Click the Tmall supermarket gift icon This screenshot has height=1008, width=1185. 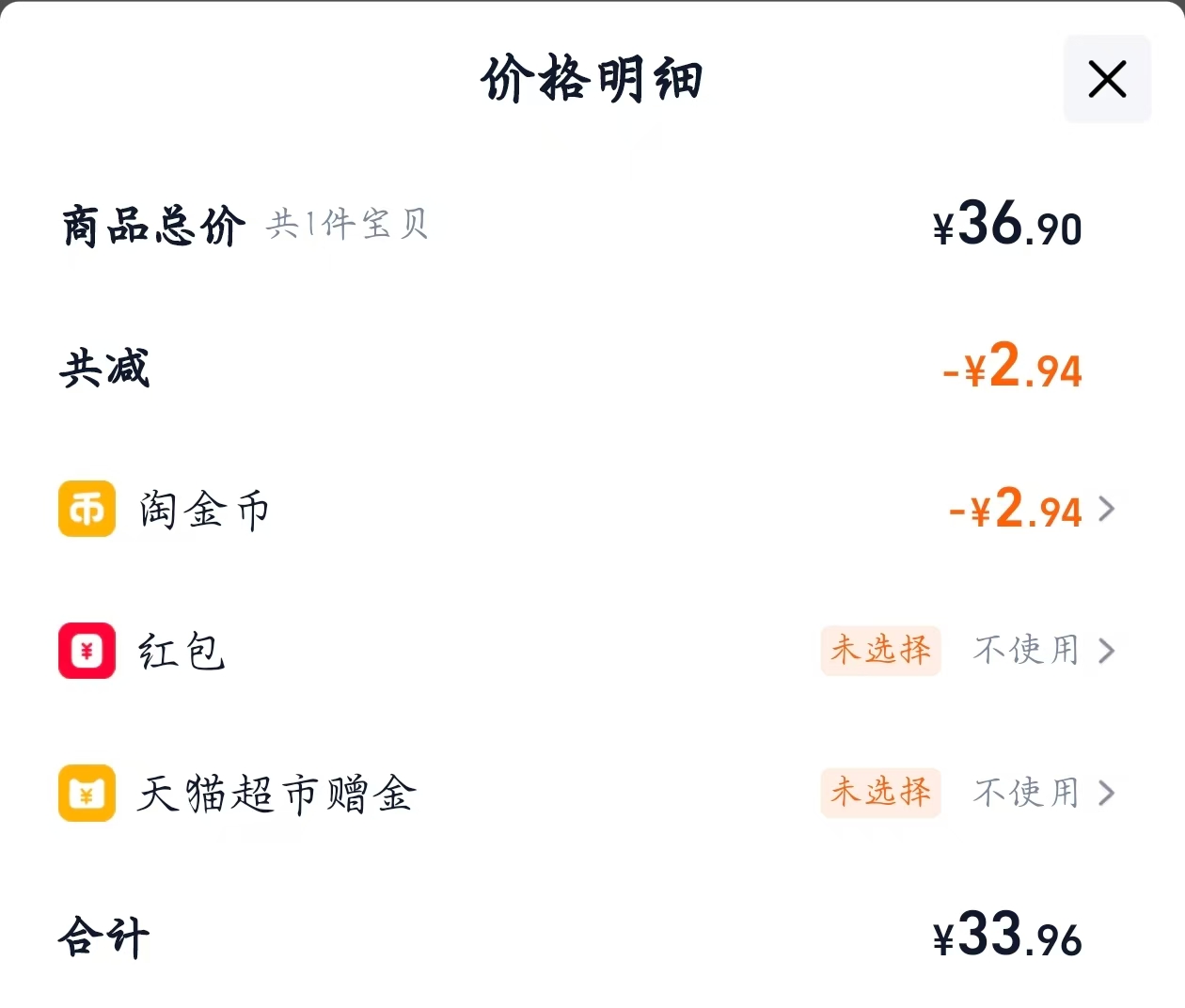coord(87,794)
